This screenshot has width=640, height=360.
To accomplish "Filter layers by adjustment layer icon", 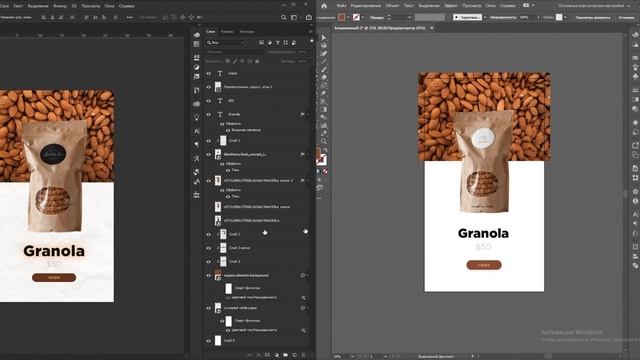I will [269, 42].
